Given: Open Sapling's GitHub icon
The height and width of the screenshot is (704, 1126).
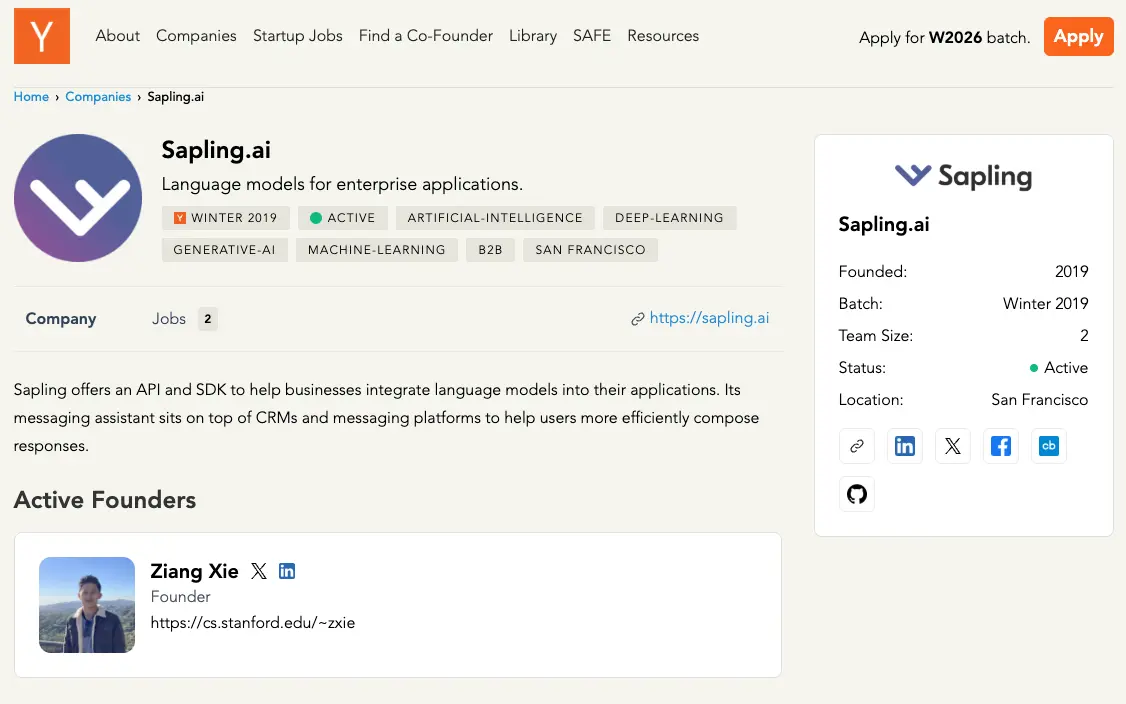Looking at the screenshot, I should click(x=857, y=494).
